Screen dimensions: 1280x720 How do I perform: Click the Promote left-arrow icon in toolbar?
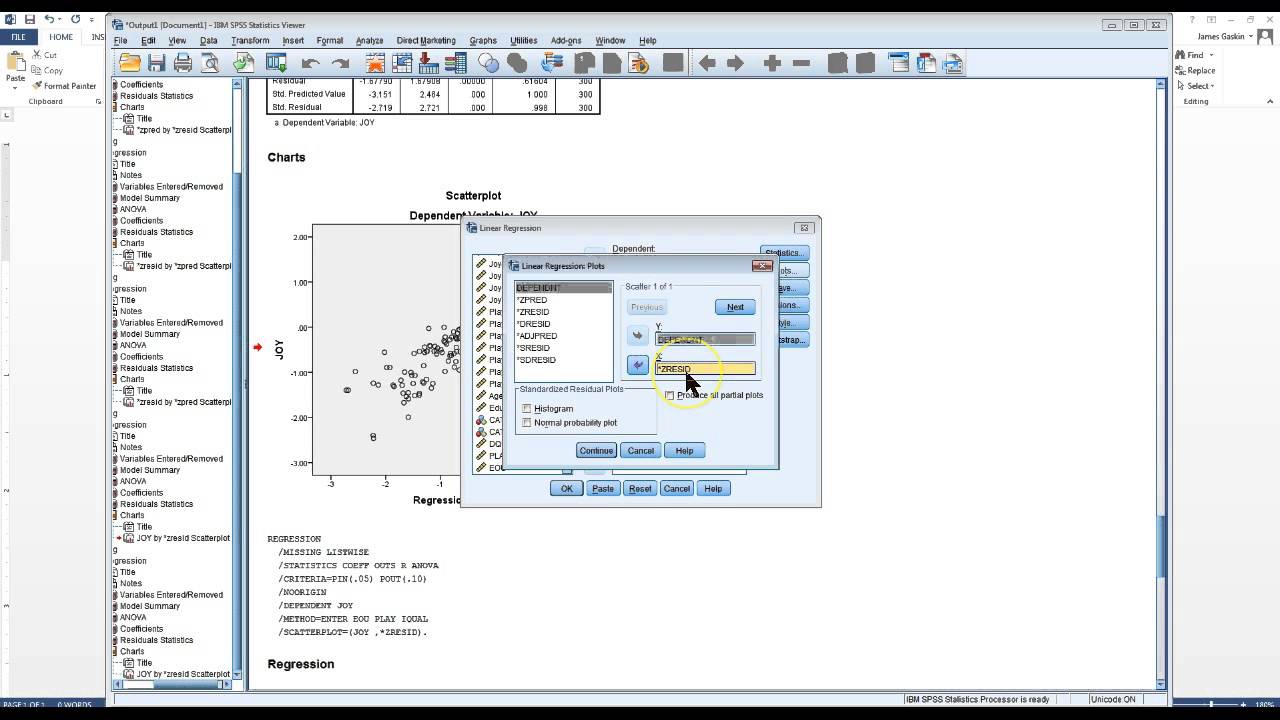tap(707, 63)
